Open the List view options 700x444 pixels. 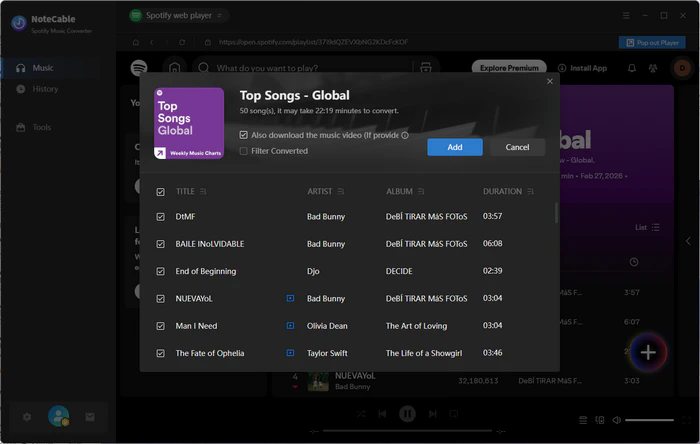click(x=647, y=228)
